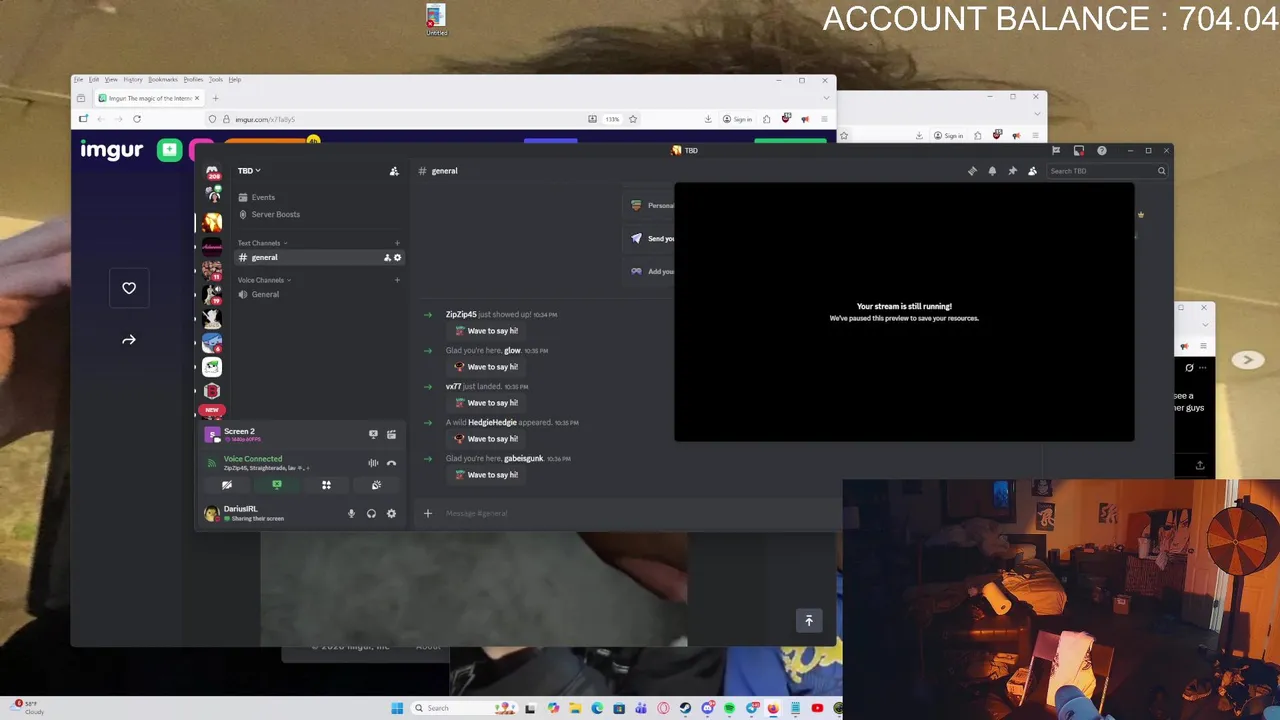1280x720 pixels.
Task: Click the imgur heart favorite icon
Action: [x=129, y=288]
